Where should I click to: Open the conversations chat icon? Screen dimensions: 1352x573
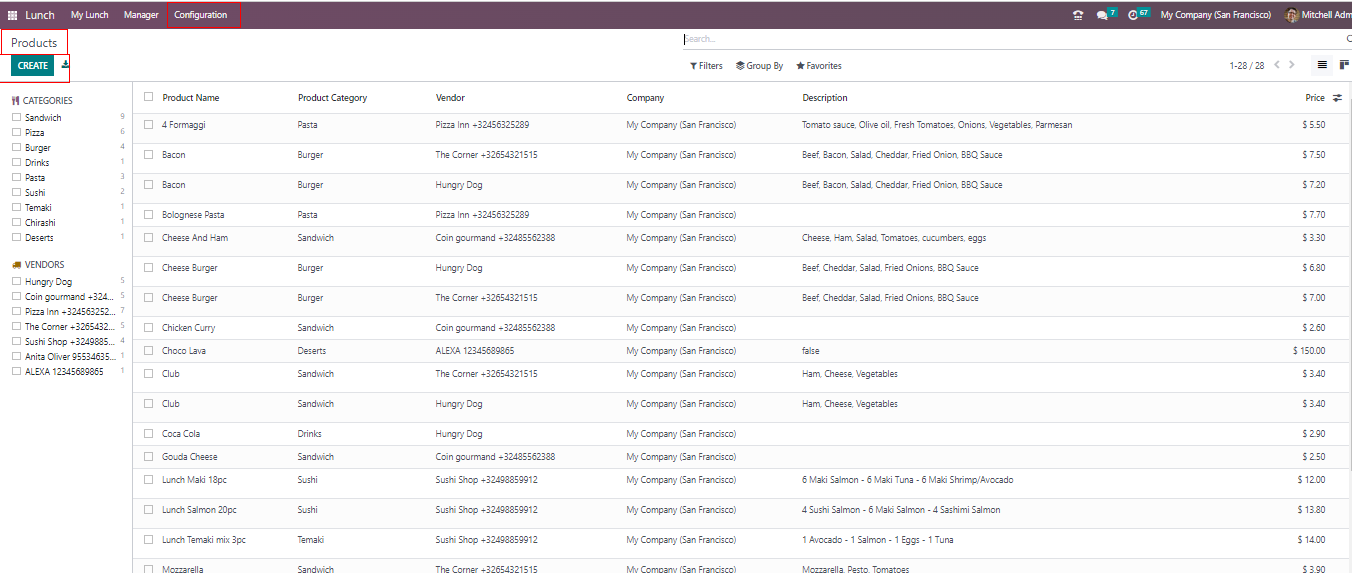point(1102,15)
